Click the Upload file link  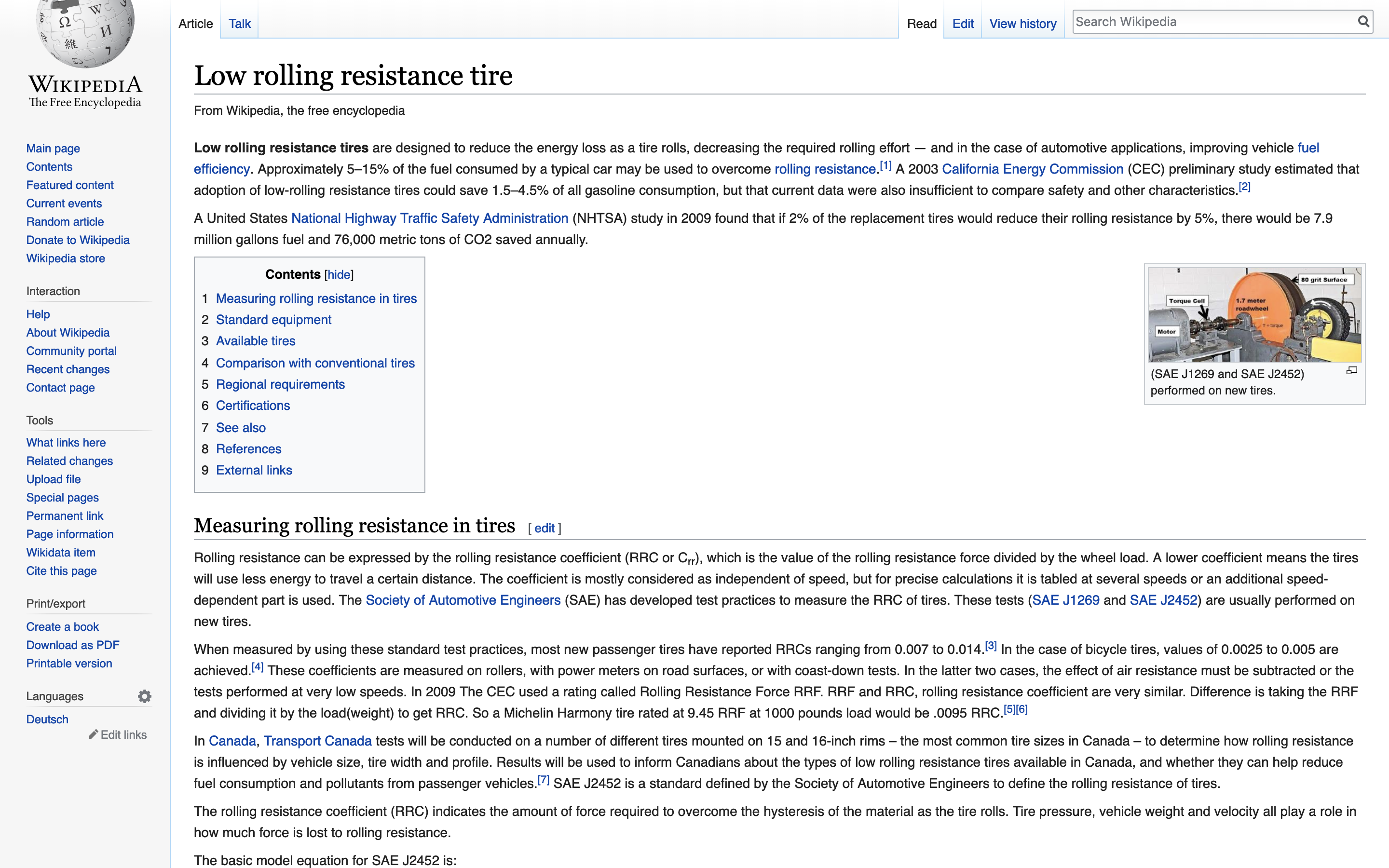tap(54, 479)
